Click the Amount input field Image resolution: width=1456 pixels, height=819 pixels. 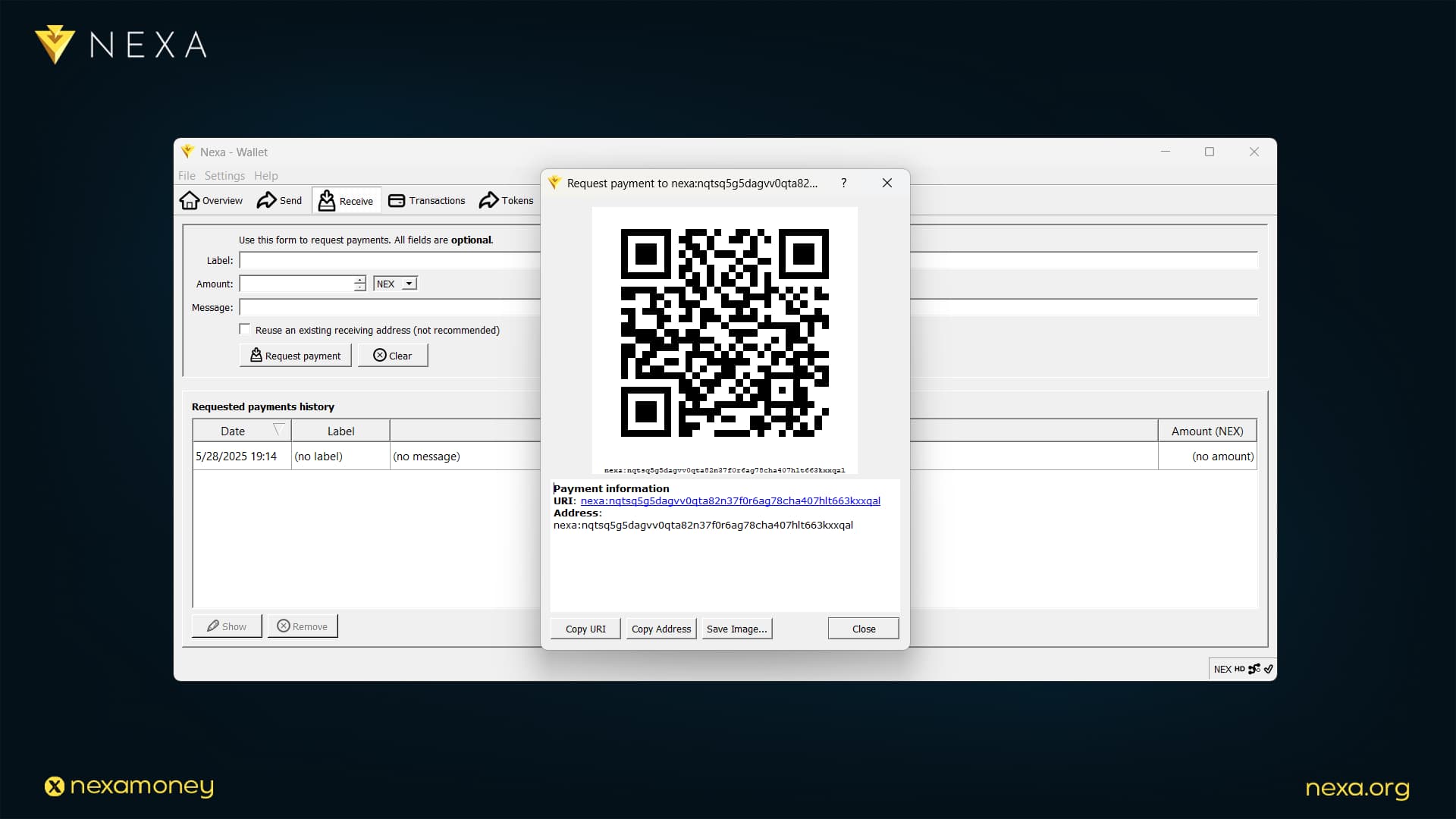click(297, 284)
